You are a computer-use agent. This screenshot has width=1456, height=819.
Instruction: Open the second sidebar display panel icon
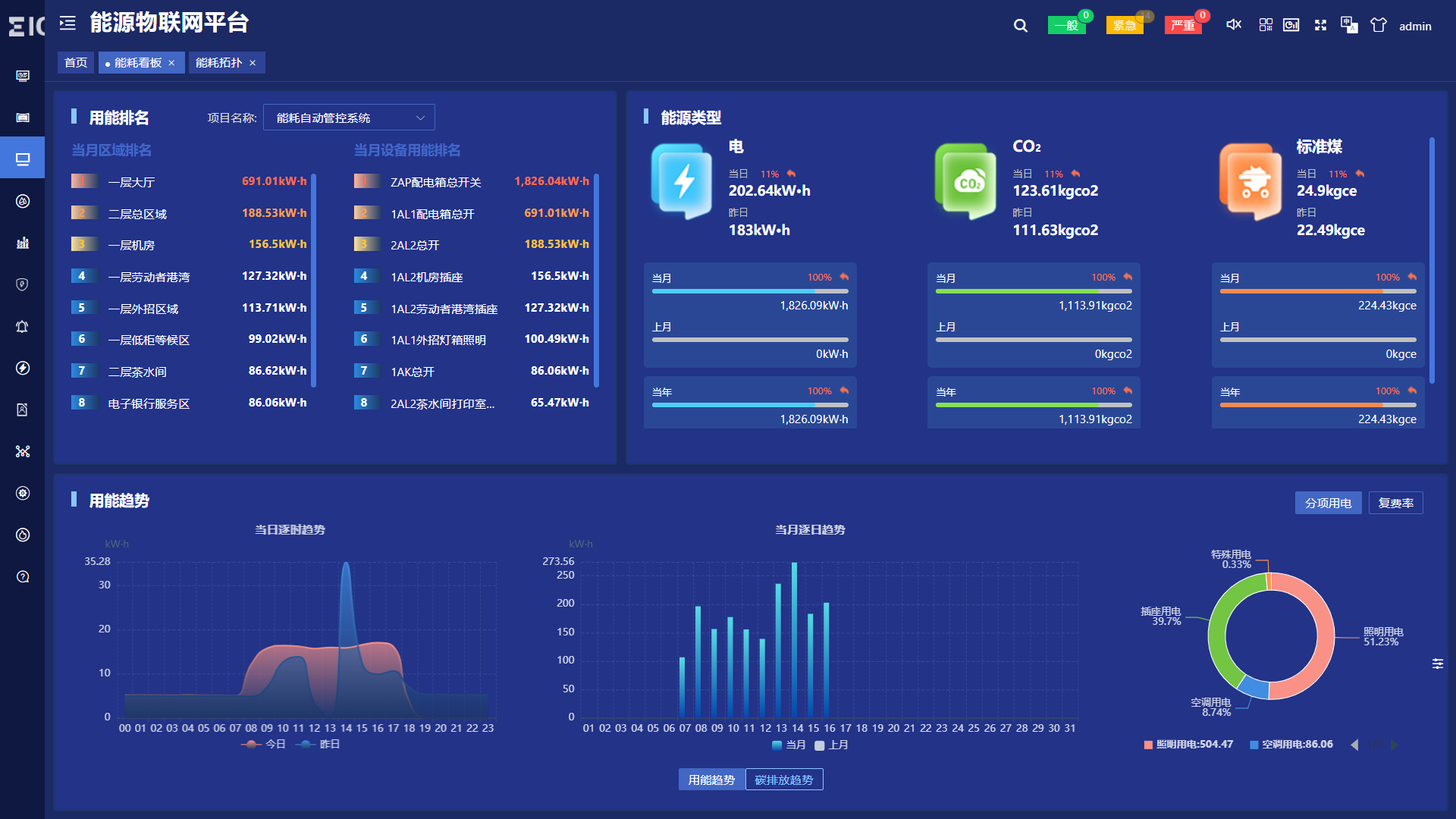[23, 118]
